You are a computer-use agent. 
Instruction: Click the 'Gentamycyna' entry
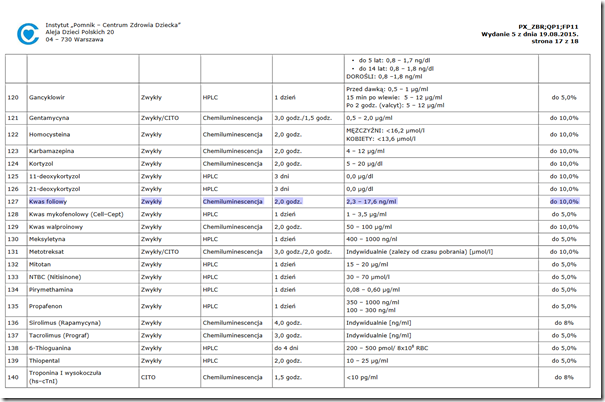(x=49, y=118)
